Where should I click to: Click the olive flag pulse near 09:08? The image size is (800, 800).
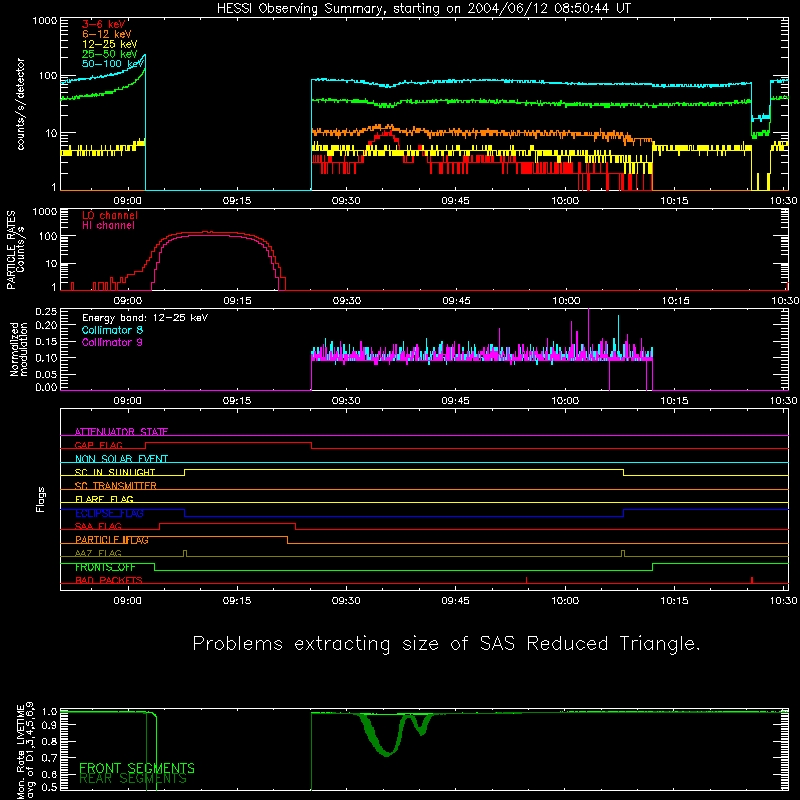(x=185, y=554)
